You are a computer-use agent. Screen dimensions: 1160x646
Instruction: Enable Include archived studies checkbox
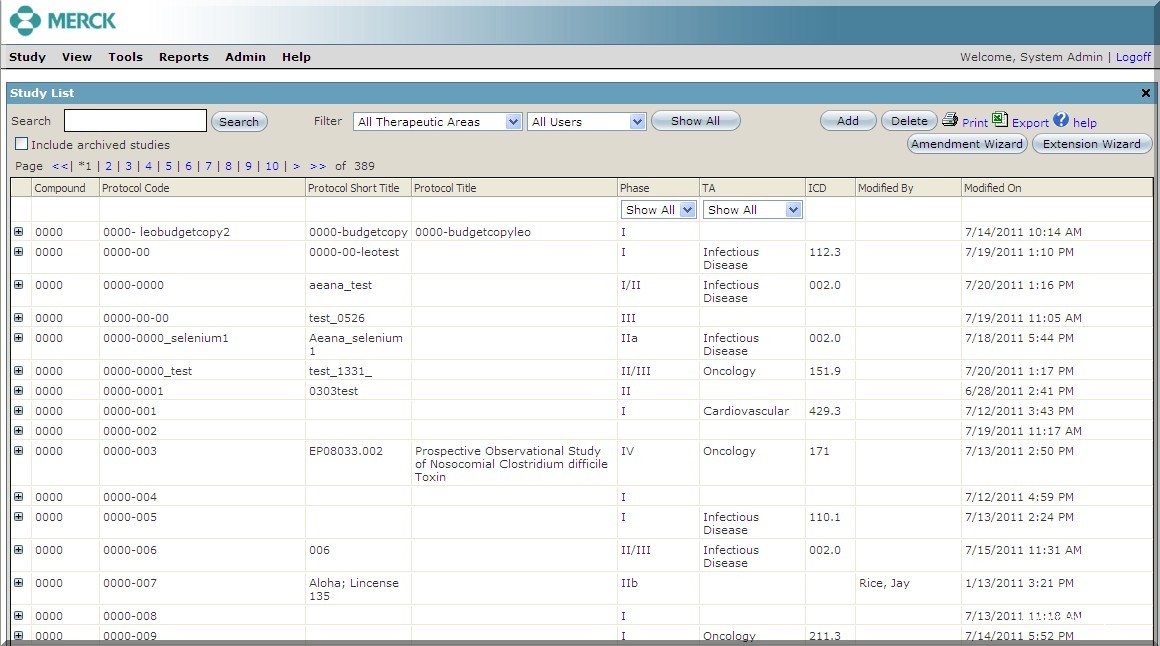pyautogui.click(x=21, y=144)
